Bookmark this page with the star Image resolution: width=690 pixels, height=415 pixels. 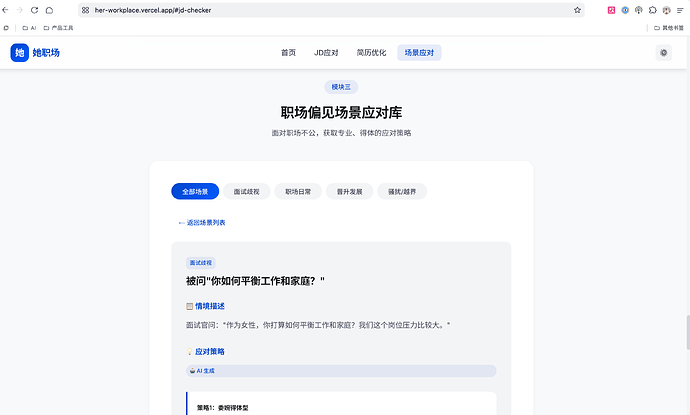click(577, 10)
